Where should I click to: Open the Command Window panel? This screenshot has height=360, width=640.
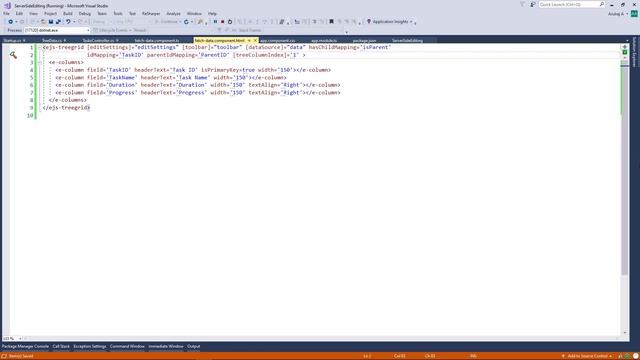point(127,347)
